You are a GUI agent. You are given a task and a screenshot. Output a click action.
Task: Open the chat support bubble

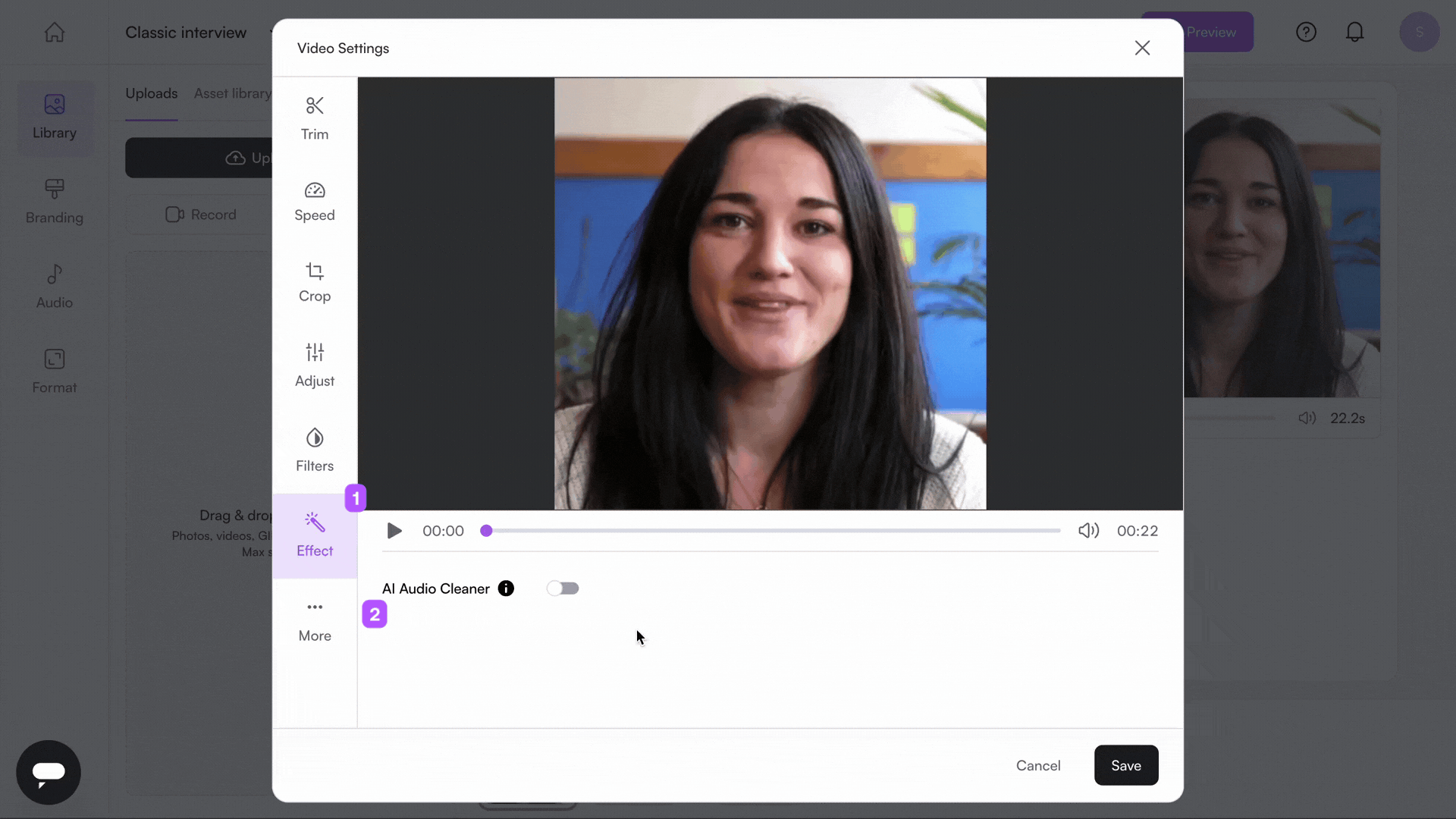(x=49, y=772)
